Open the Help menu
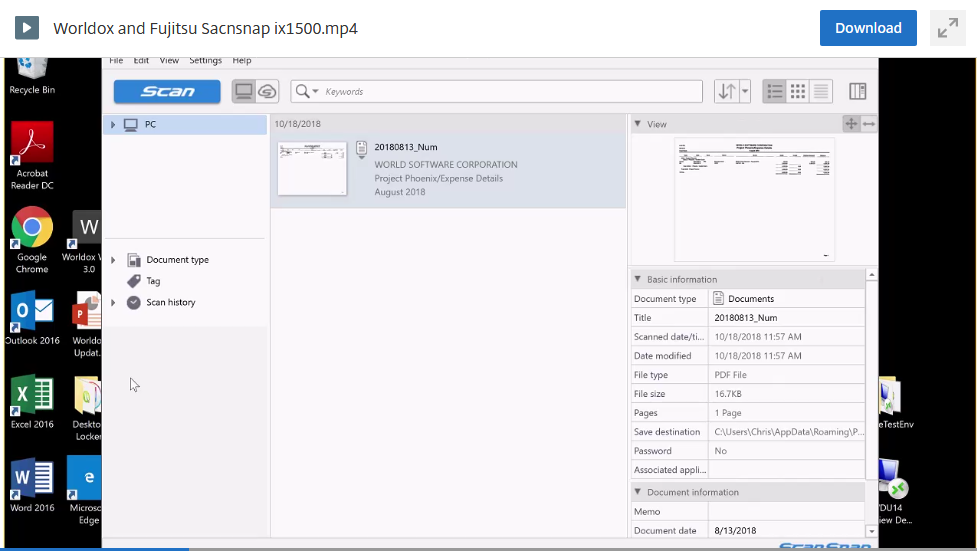The width and height of the screenshot is (977, 551). click(x=242, y=60)
